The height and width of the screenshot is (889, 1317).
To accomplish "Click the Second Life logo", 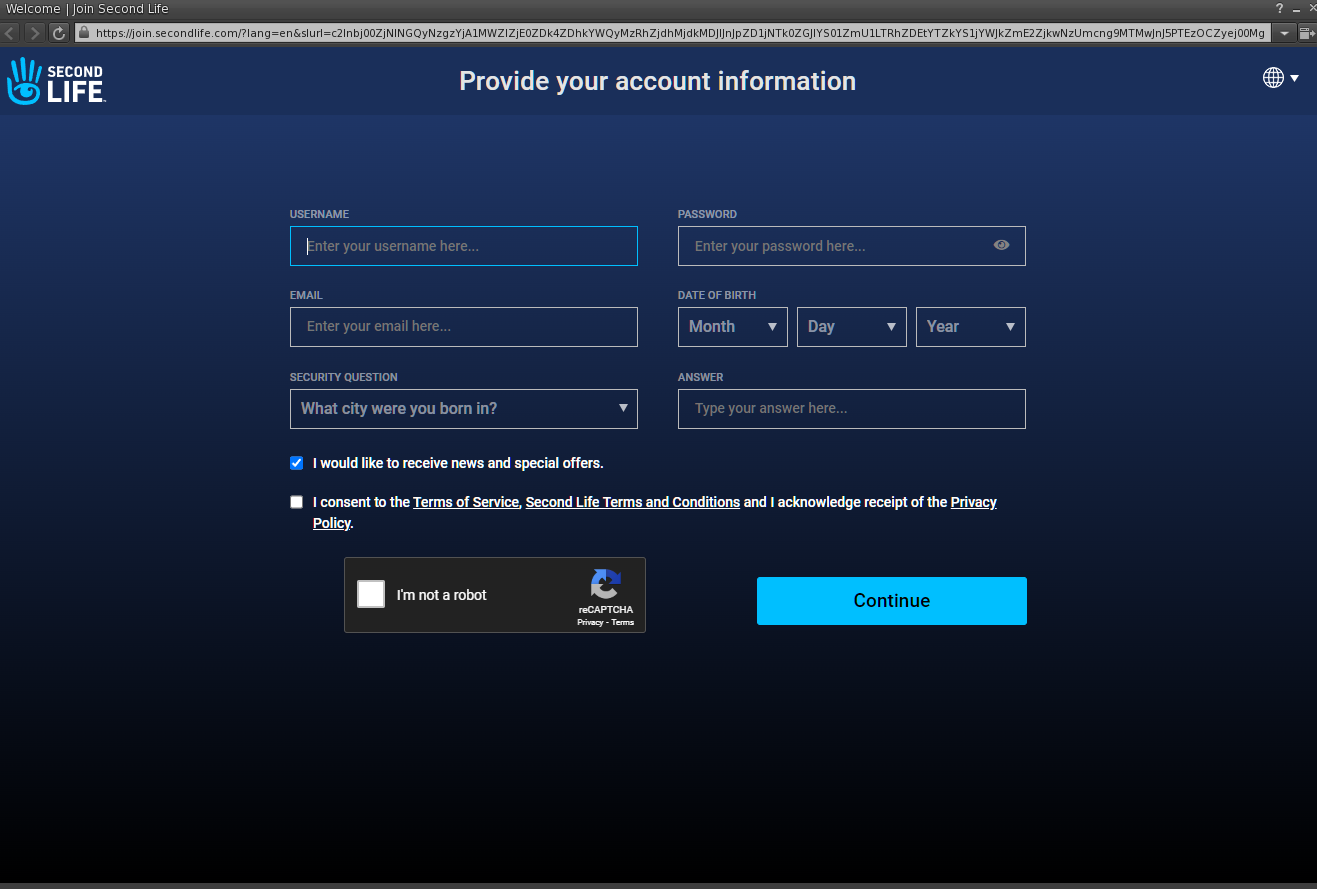I will [x=56, y=81].
